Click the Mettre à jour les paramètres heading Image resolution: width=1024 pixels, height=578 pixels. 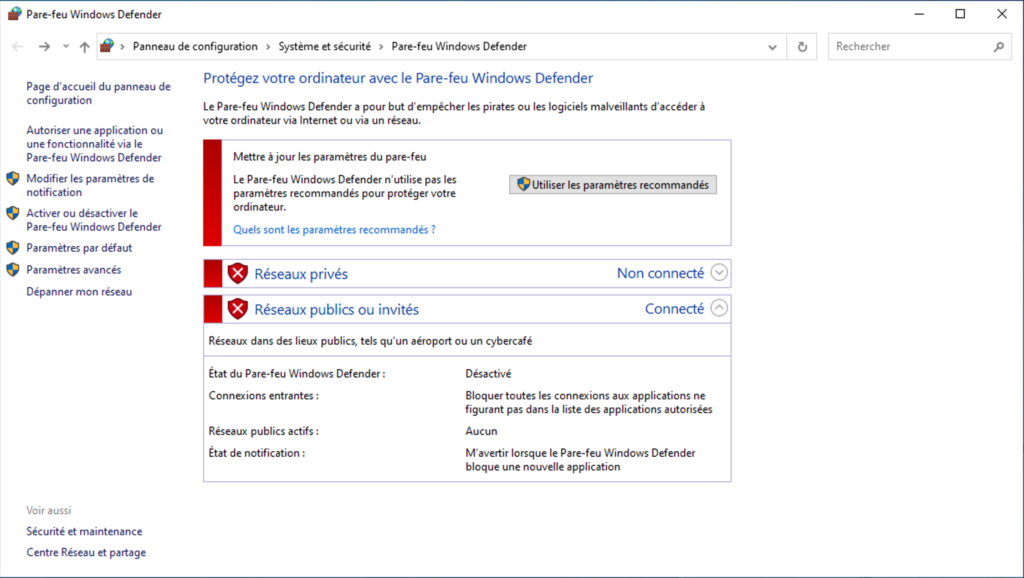tap(330, 157)
